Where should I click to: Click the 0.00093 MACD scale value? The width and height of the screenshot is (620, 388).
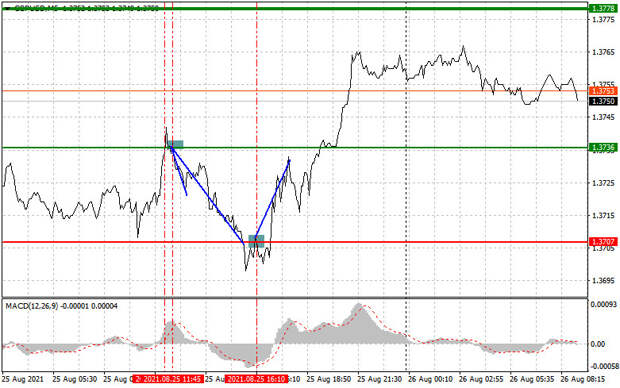[x=603, y=305]
